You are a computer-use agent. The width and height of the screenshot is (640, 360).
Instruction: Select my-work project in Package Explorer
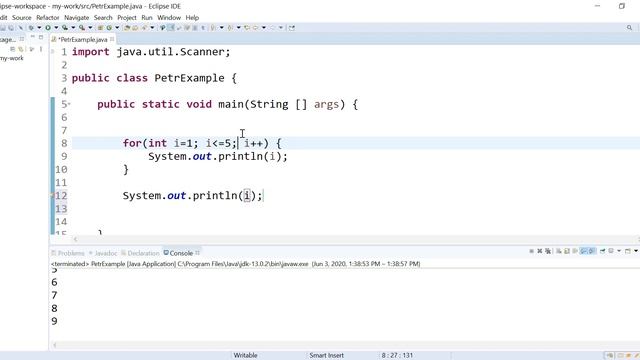coord(12,58)
